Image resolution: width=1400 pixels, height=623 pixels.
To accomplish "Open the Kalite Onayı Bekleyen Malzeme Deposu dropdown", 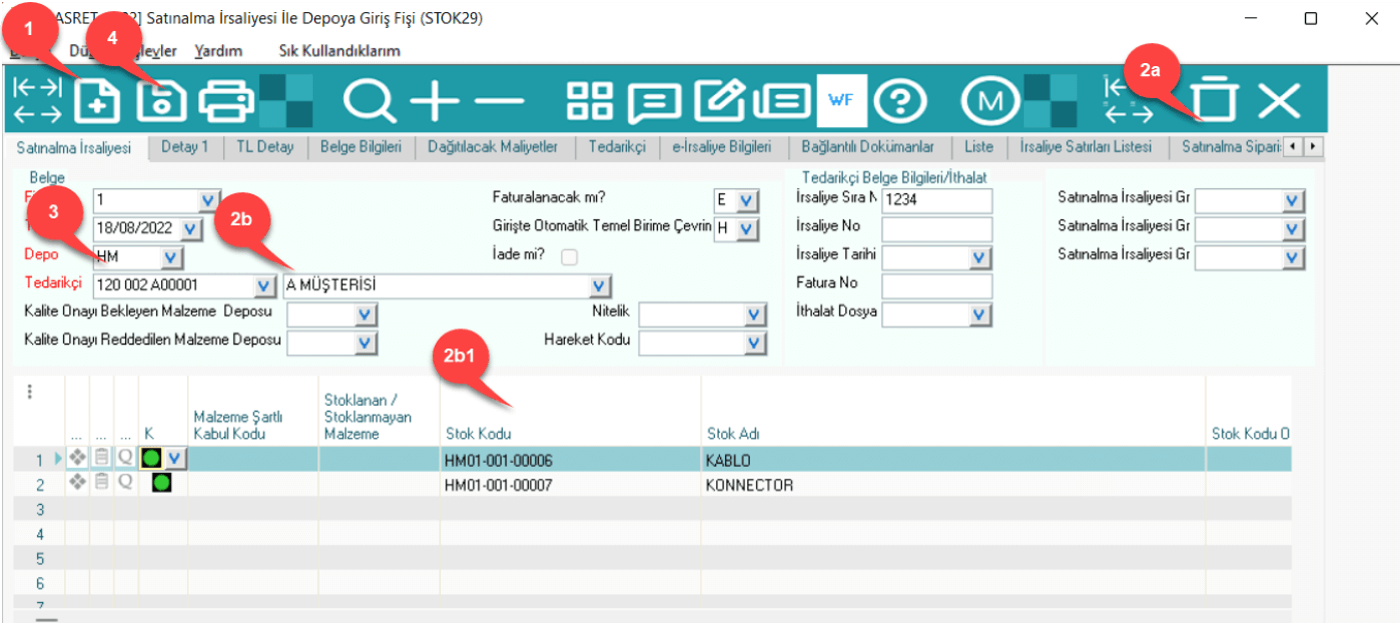I will [365, 316].
